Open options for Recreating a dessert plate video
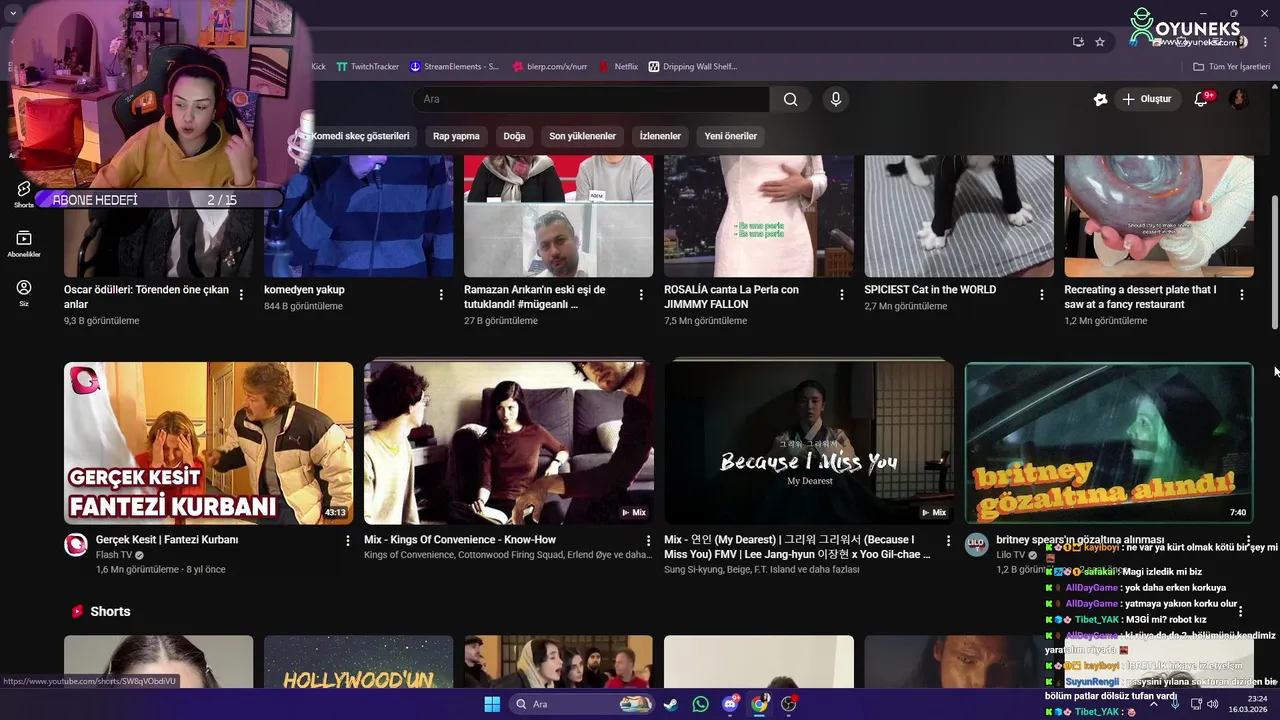This screenshot has height=720, width=1280. pyautogui.click(x=1241, y=295)
